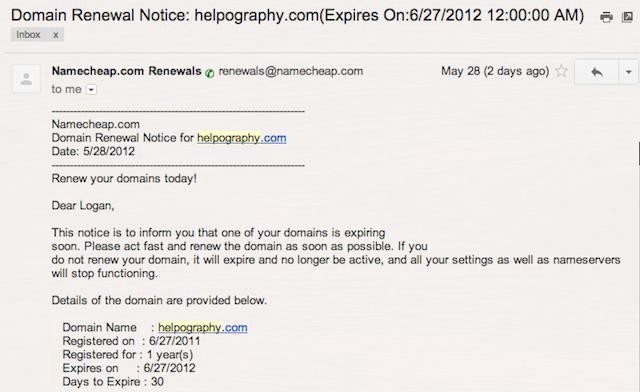Click the sender's profile avatar
The width and height of the screenshot is (640, 392).
26,79
